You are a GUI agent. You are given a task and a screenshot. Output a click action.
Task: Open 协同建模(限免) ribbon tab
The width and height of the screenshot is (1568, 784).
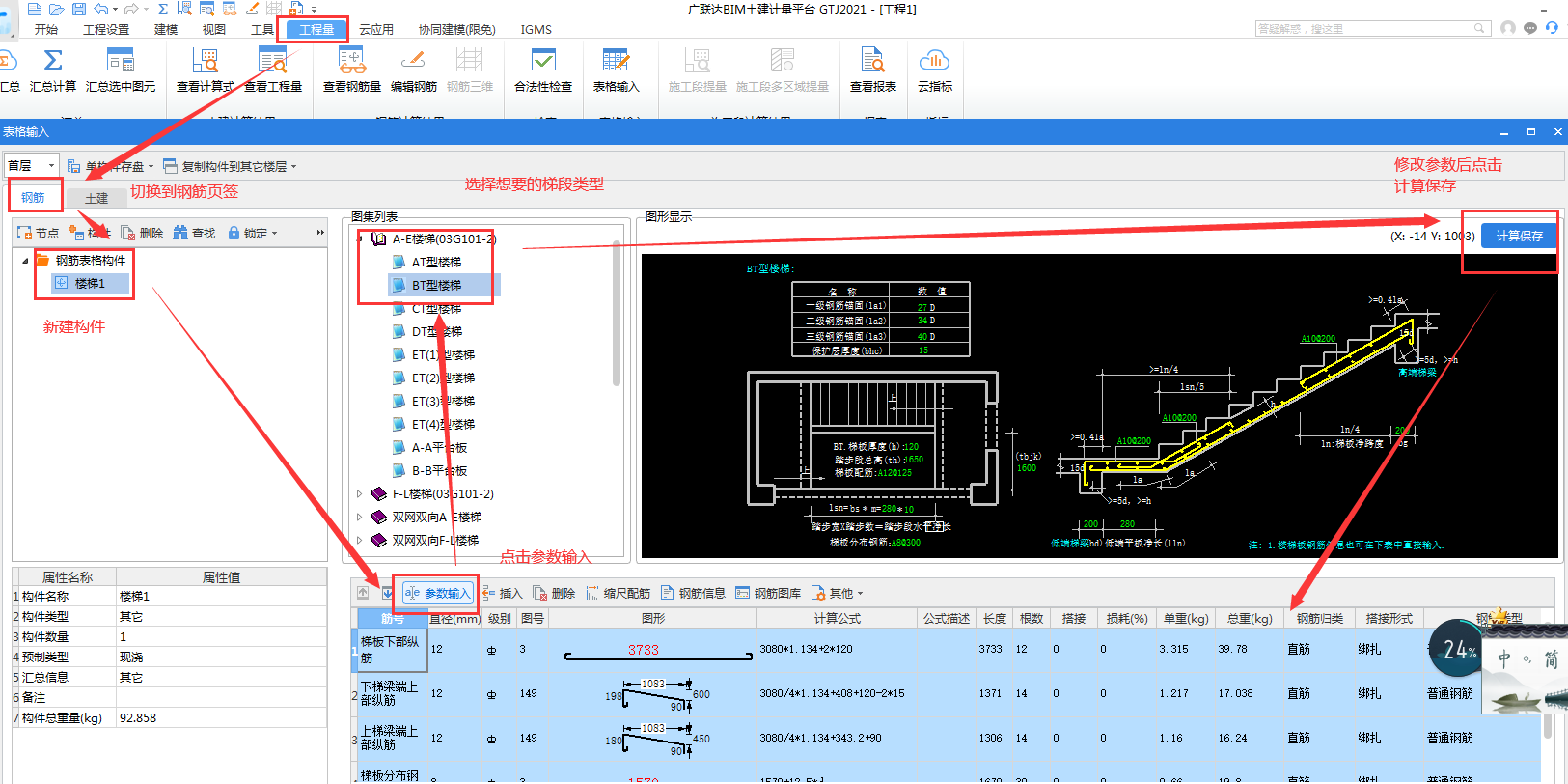[x=457, y=29]
